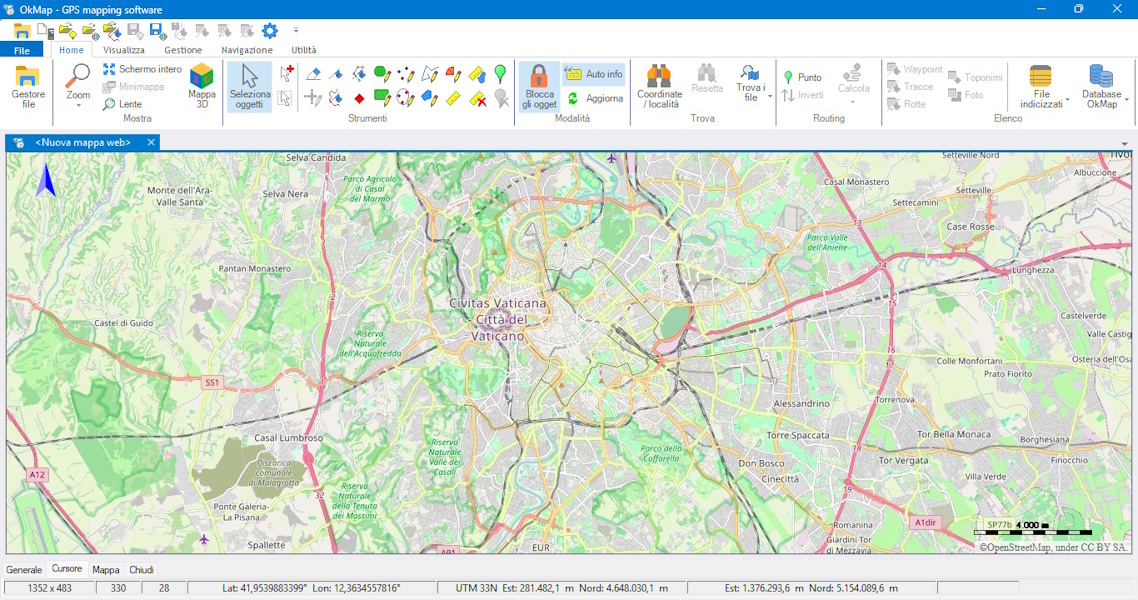Viewport: 1138px width, 600px height.
Task: Toggle the Seleziona oggetti mode
Action: point(250,86)
